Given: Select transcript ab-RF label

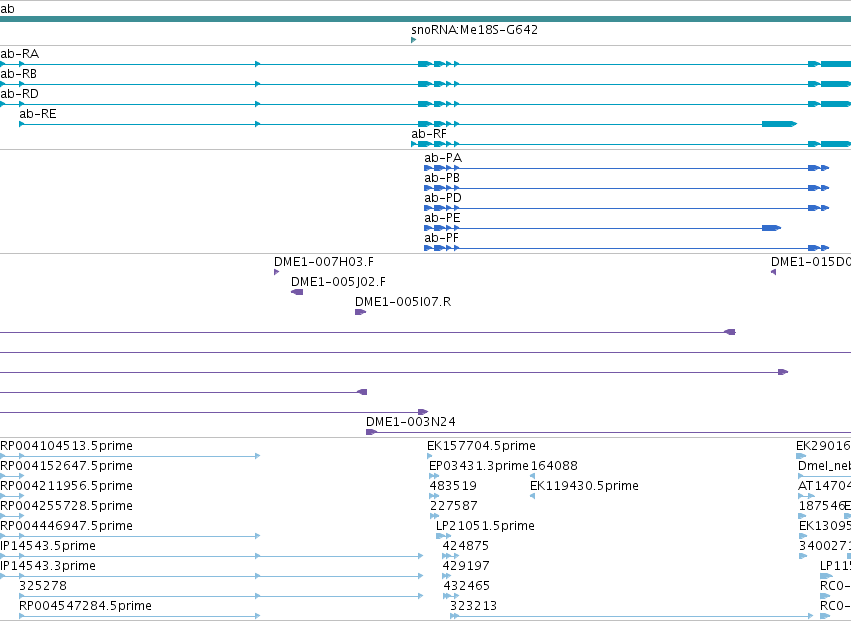Looking at the screenshot, I should (429, 134).
